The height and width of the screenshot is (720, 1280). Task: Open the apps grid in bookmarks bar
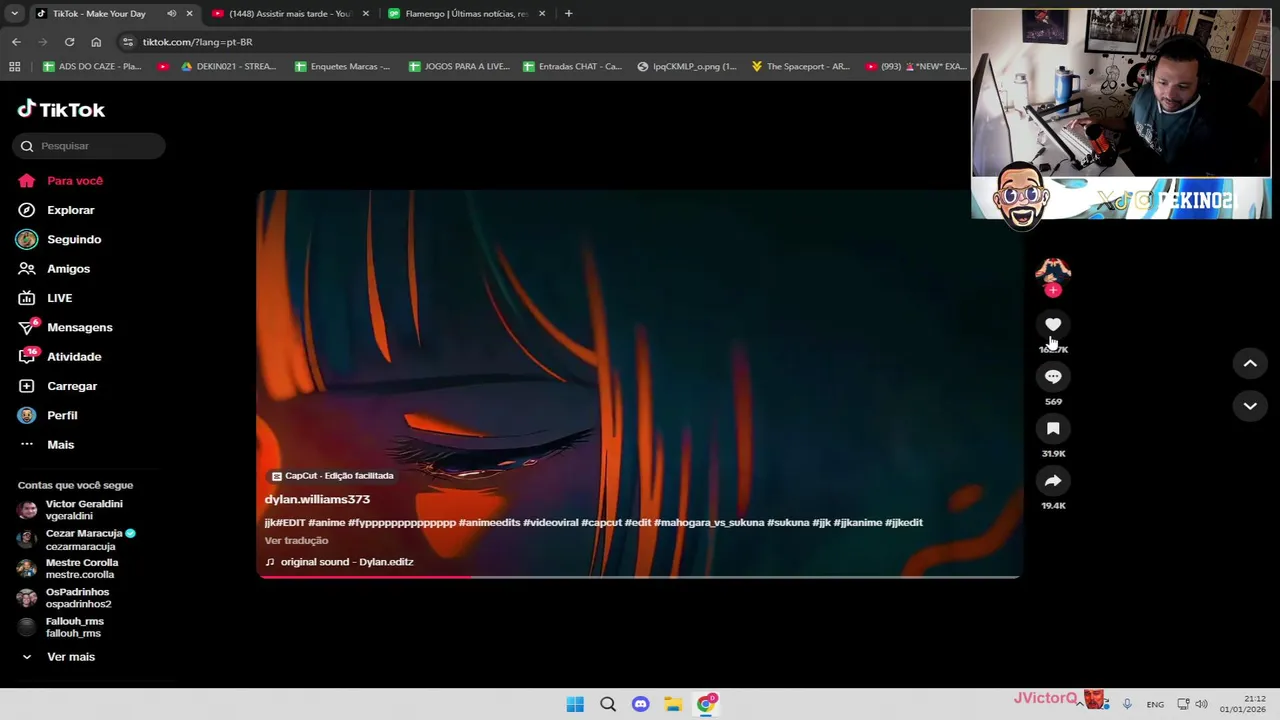coord(14,66)
